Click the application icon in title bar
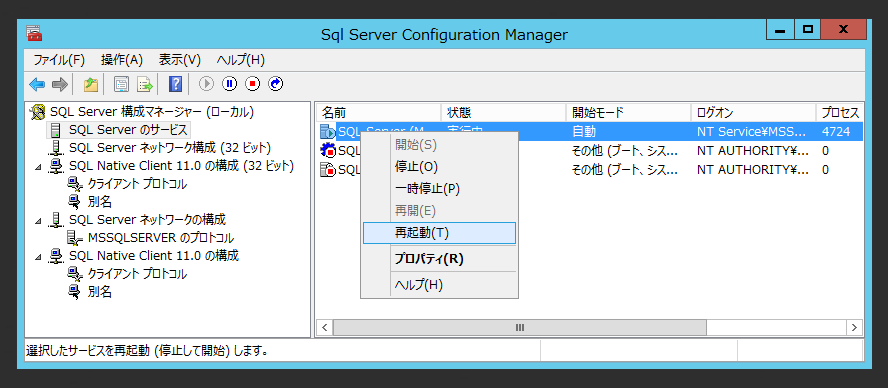The image size is (888, 388). pos(33,33)
